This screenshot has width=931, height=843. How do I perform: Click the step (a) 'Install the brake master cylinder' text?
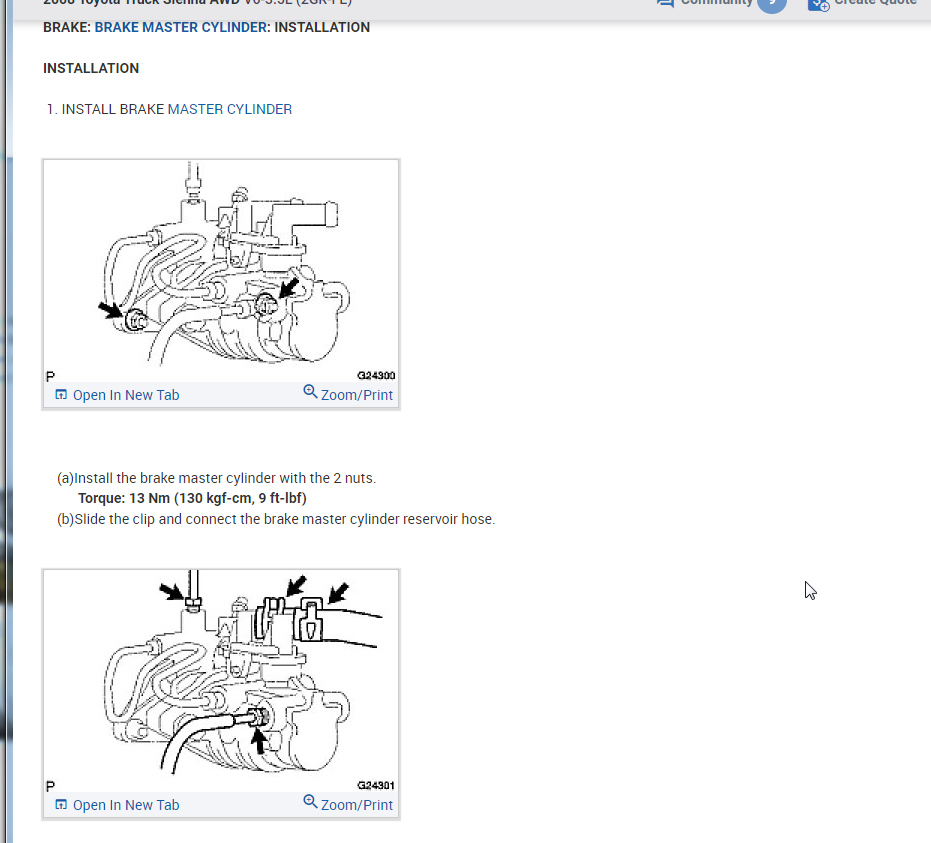tap(217, 478)
